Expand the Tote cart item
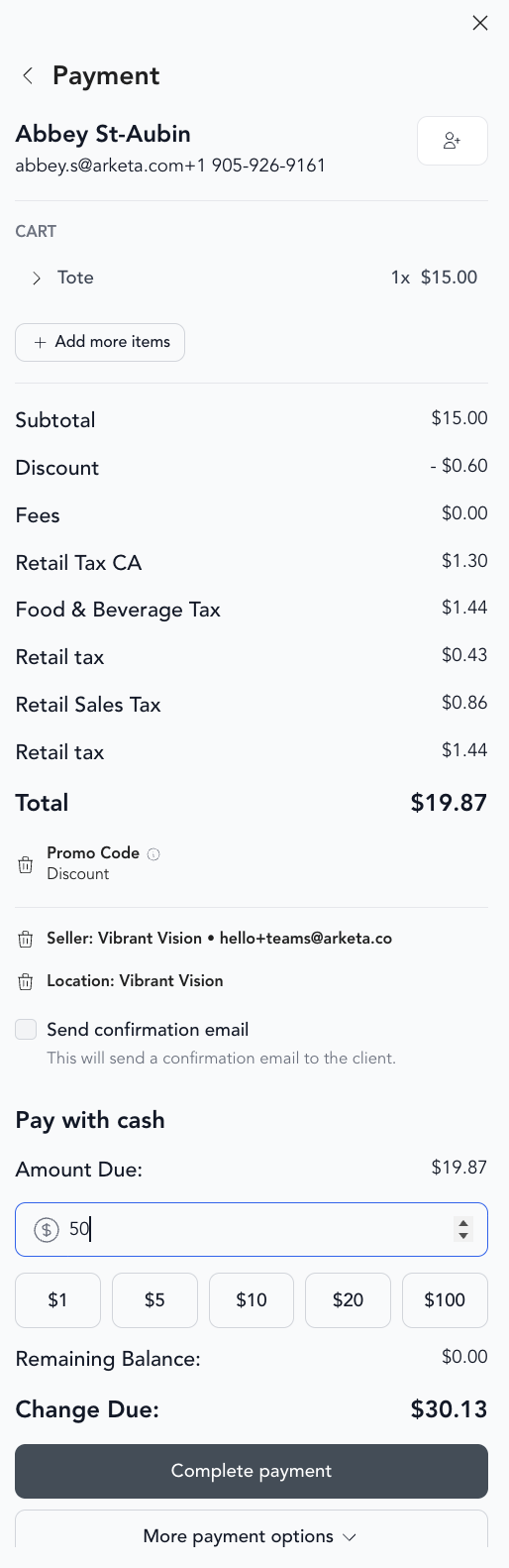This screenshot has height=1568, width=509. [37, 279]
